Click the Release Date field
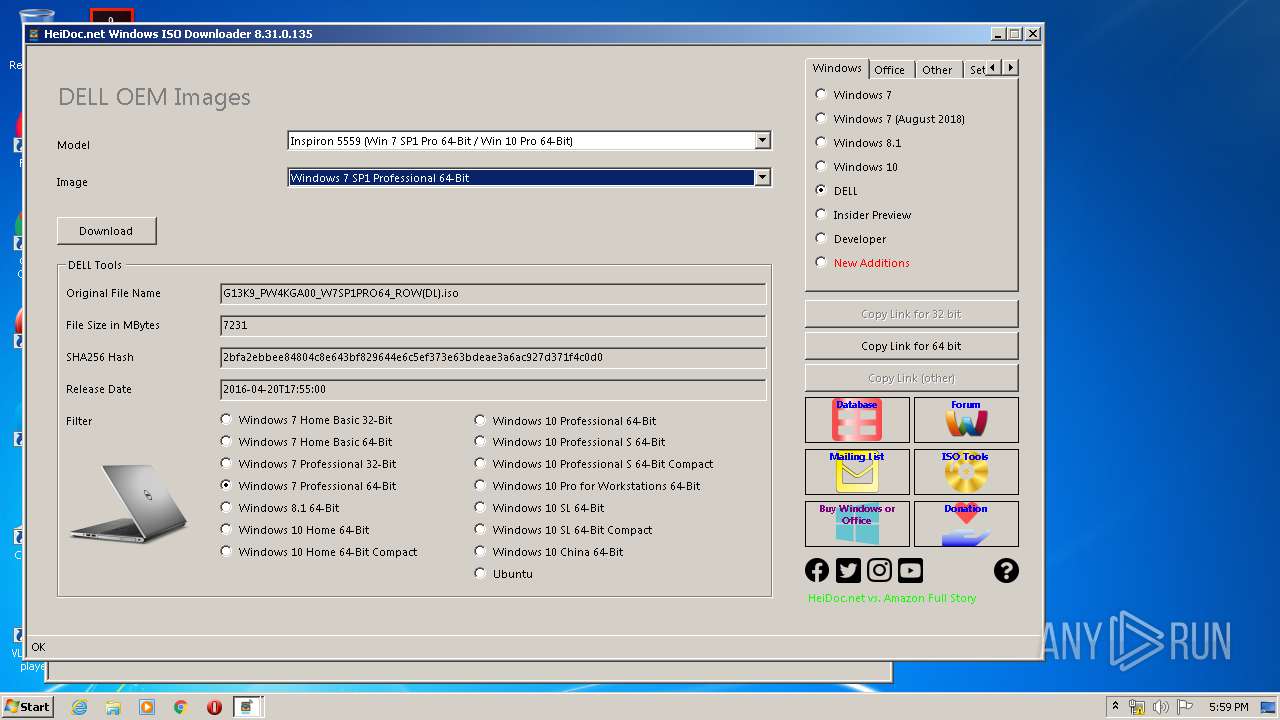This screenshot has height=720, width=1280. [x=493, y=389]
